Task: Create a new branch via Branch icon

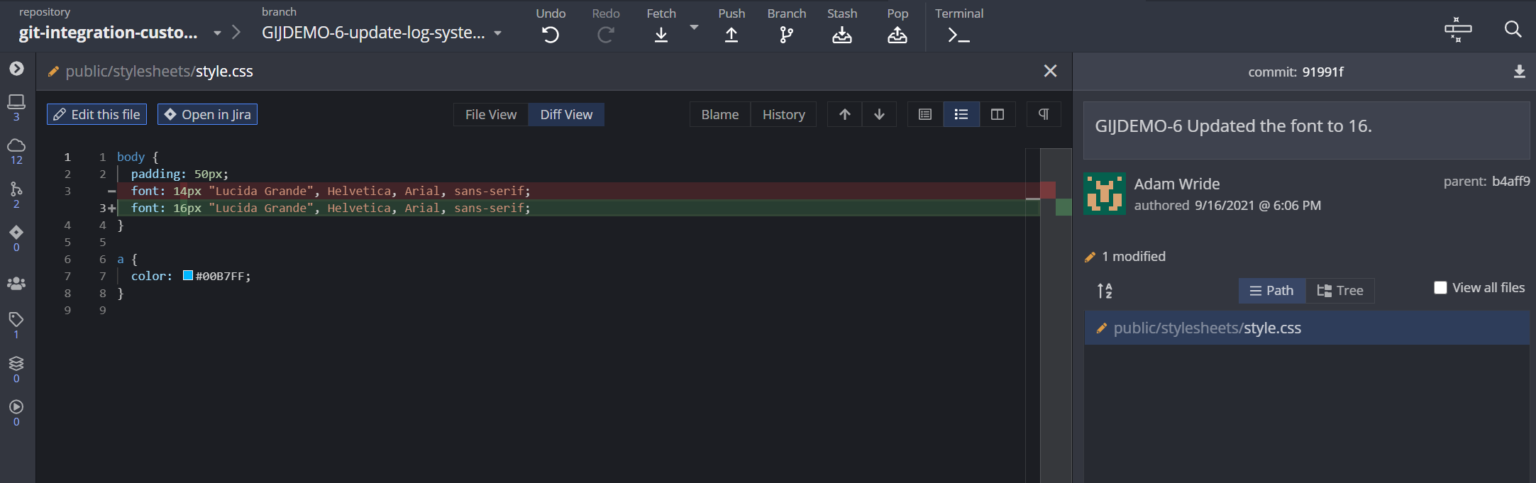Action: [786, 35]
